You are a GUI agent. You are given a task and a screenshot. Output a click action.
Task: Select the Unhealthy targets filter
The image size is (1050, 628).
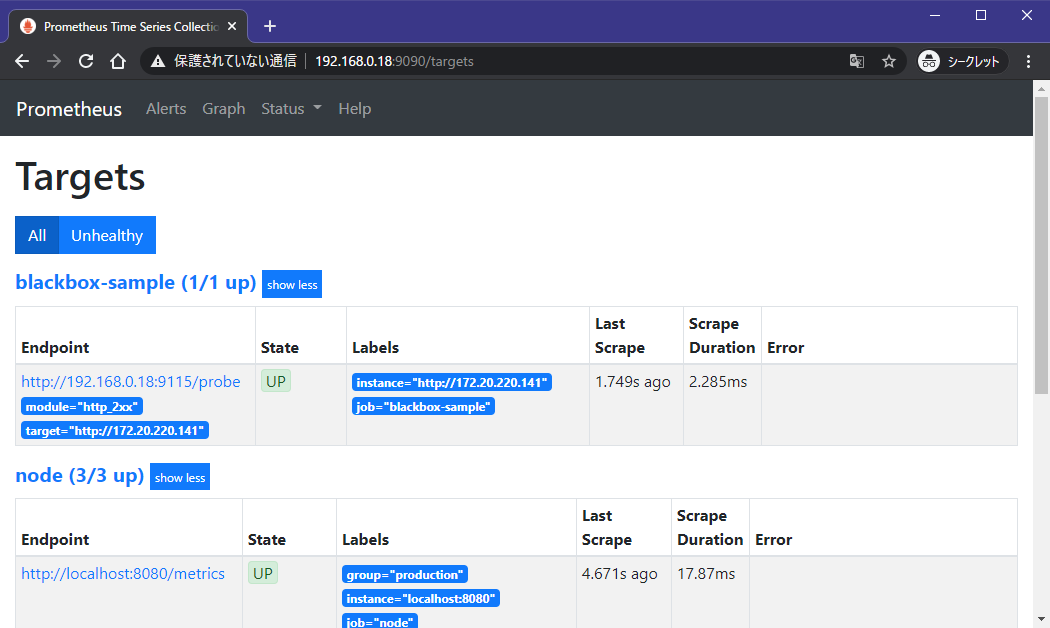[107, 235]
